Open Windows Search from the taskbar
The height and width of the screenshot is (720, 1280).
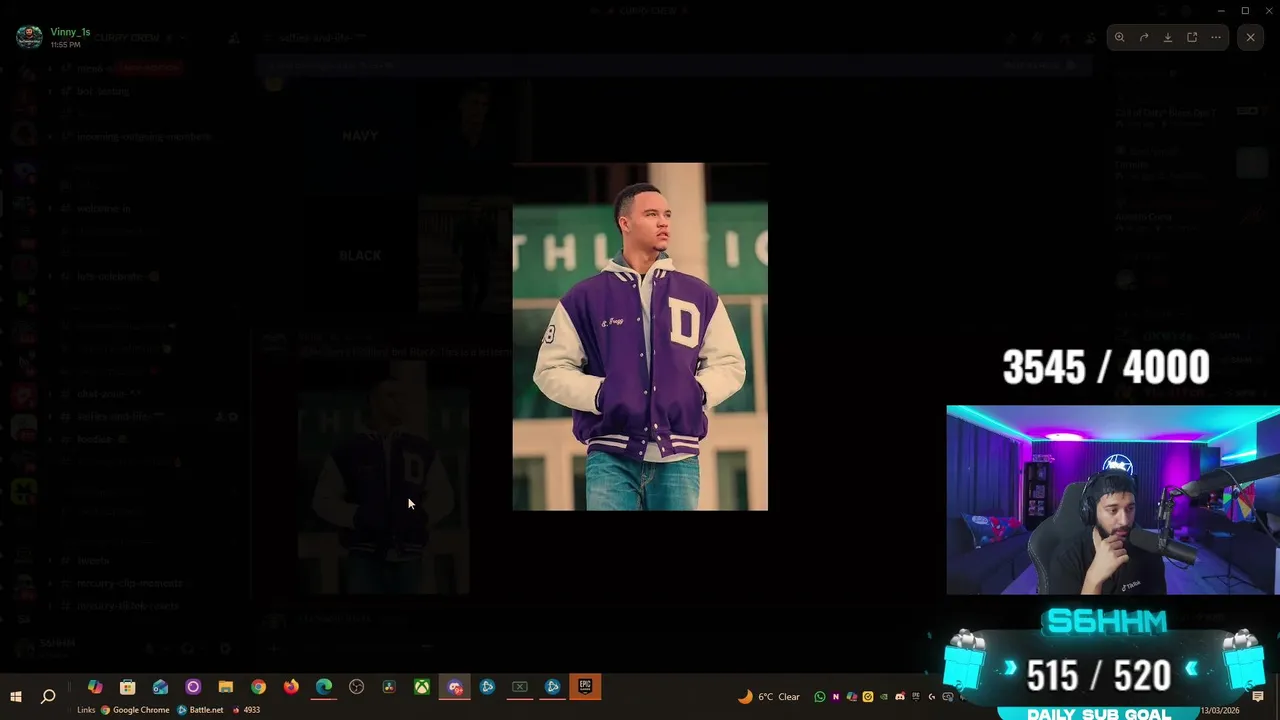(x=48, y=696)
